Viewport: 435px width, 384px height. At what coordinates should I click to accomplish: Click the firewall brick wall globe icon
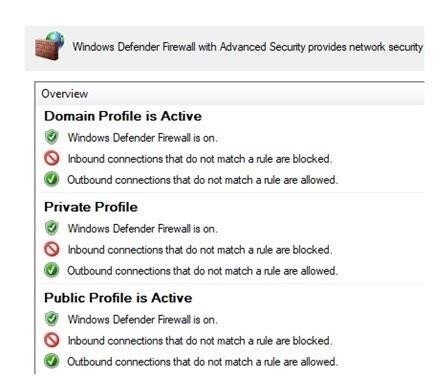pos(49,46)
